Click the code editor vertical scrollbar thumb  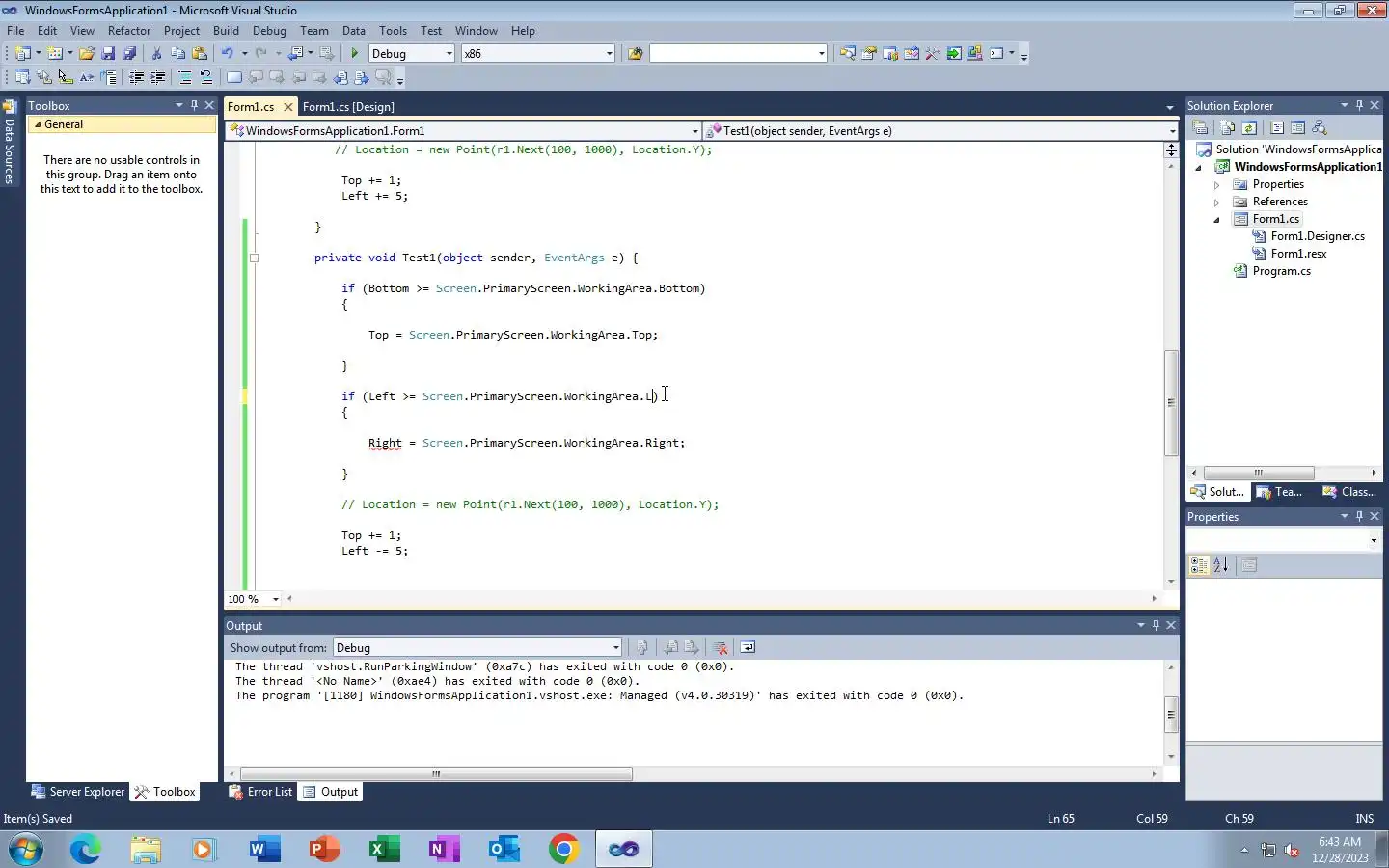(x=1171, y=402)
